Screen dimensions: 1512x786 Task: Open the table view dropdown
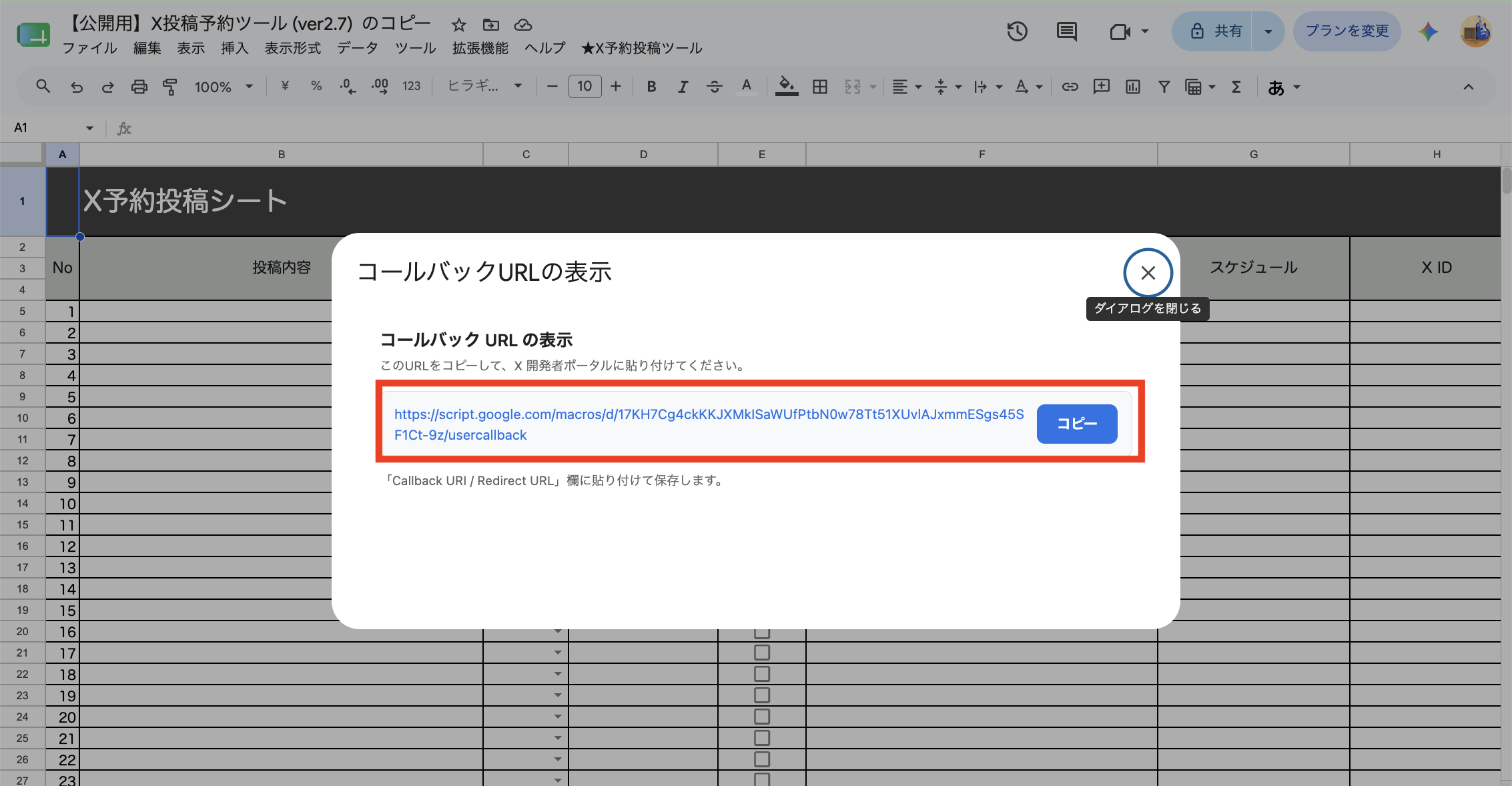(1200, 87)
